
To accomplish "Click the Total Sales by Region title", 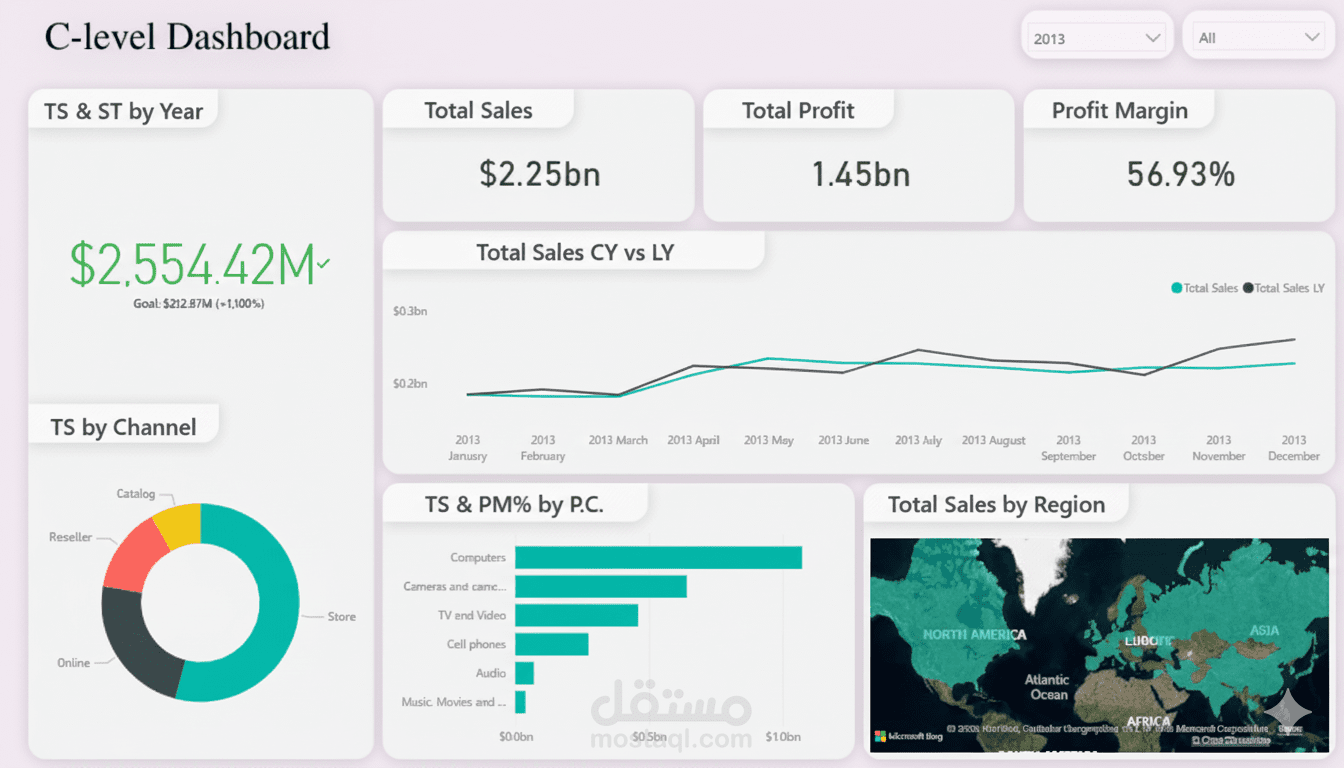I will click(x=996, y=504).
